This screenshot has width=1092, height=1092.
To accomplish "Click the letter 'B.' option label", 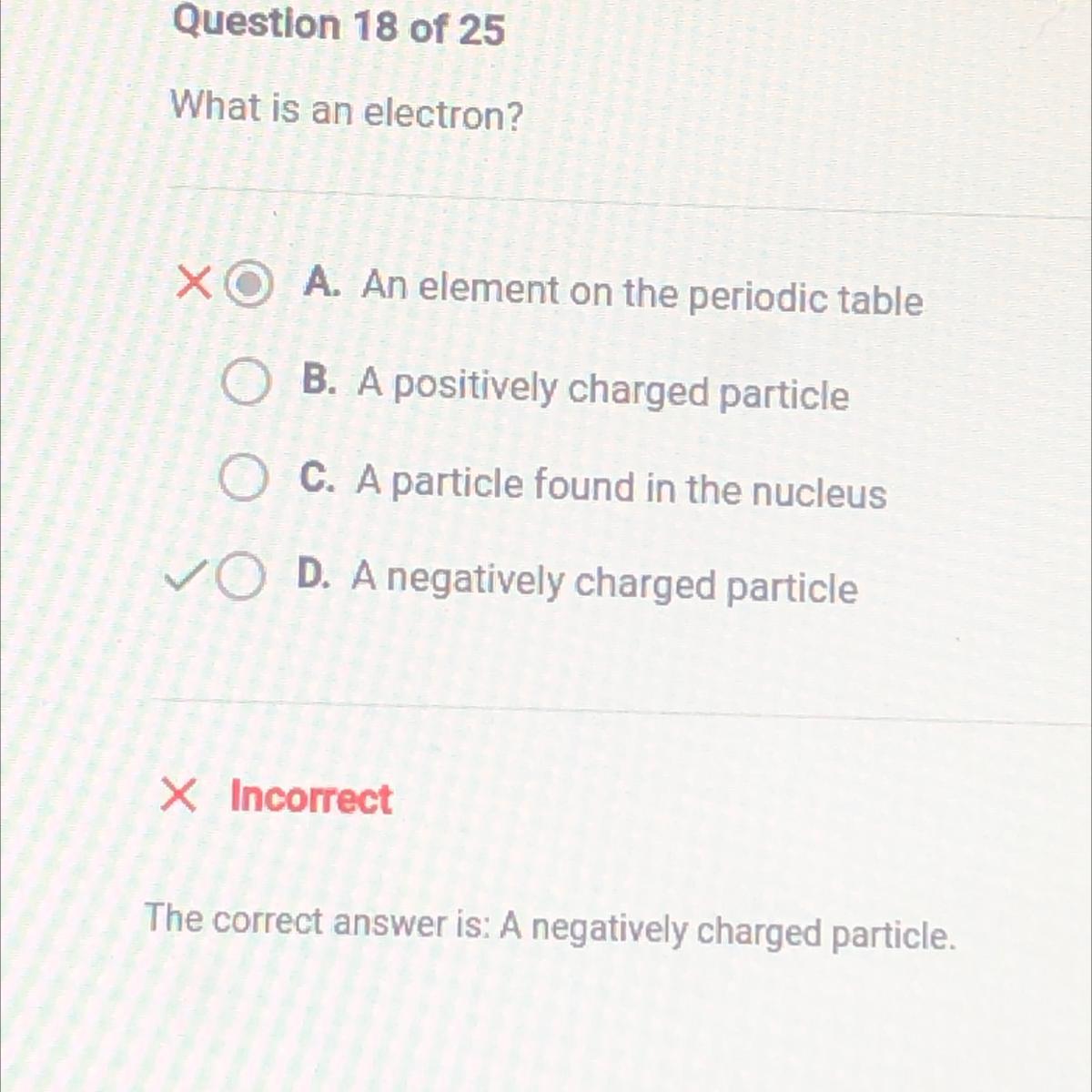I will [x=318, y=381].
